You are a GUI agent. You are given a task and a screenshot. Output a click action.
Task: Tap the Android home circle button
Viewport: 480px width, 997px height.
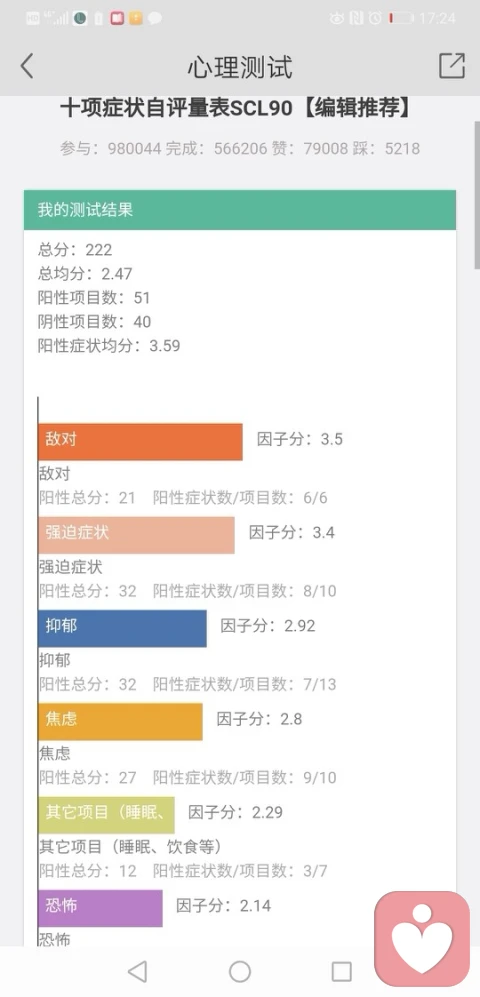coord(240,972)
